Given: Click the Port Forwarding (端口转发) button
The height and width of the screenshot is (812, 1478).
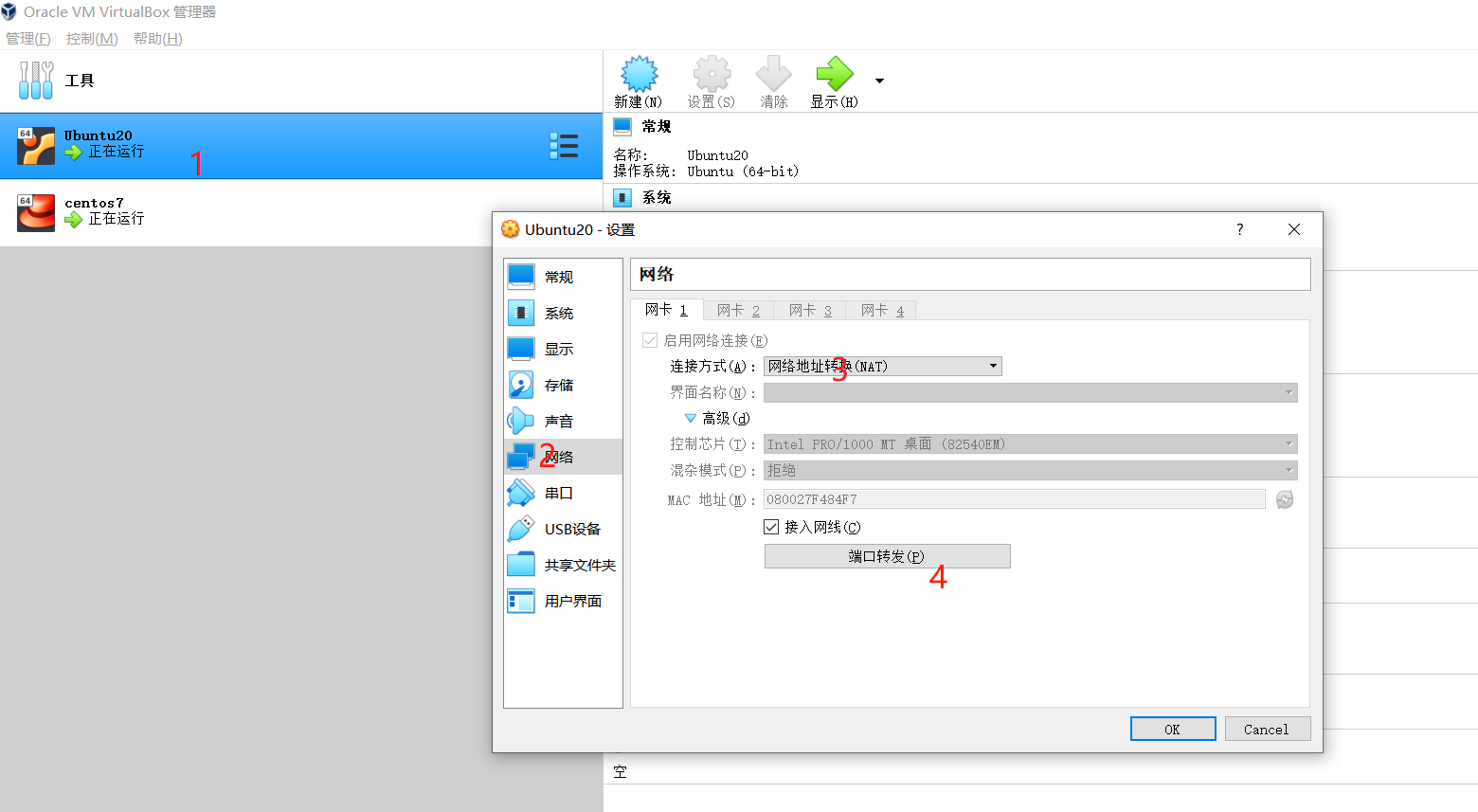Looking at the screenshot, I should coord(888,556).
